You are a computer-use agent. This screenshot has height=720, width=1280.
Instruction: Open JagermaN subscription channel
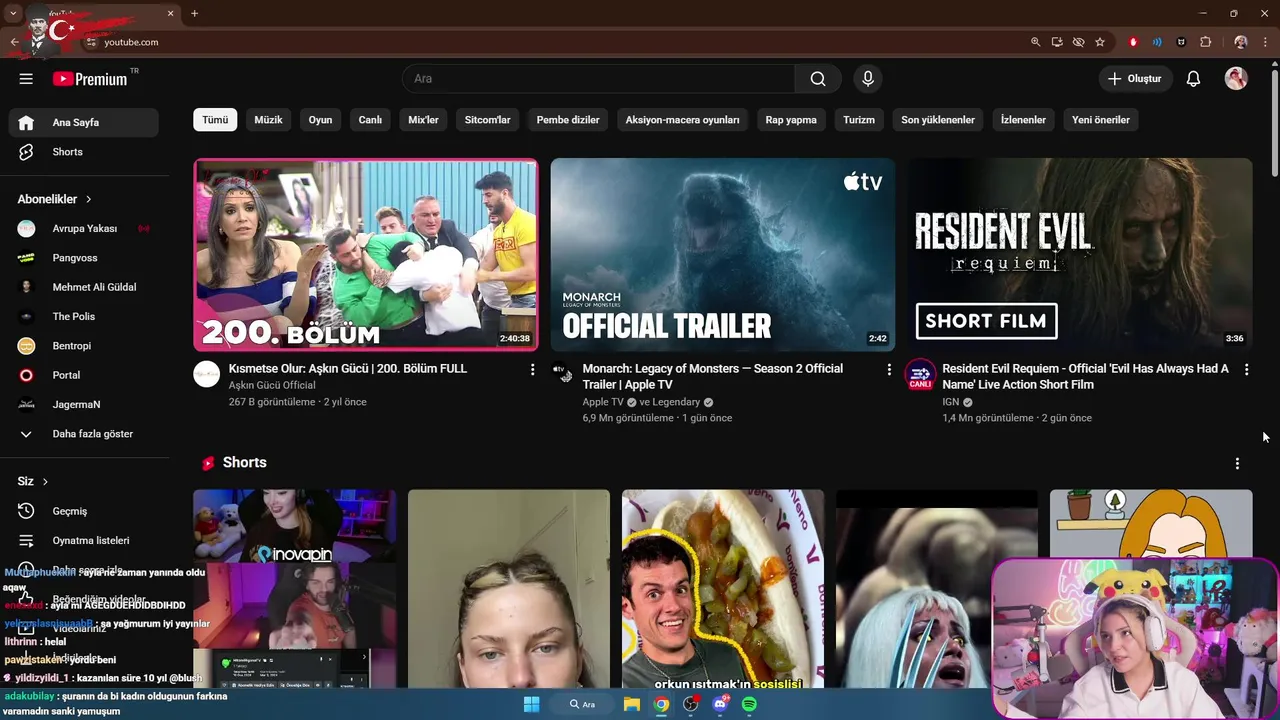point(84,404)
